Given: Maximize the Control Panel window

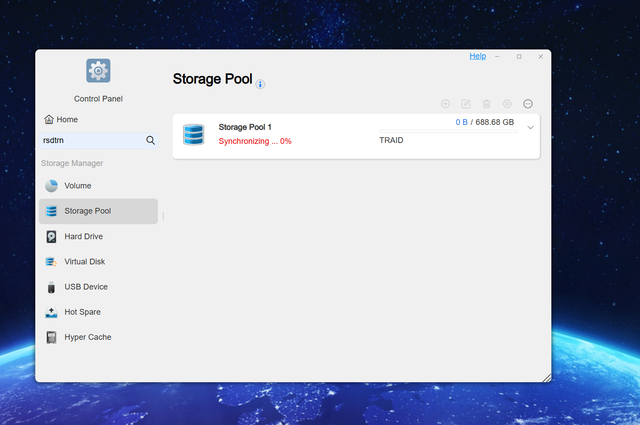Looking at the screenshot, I should (x=519, y=56).
